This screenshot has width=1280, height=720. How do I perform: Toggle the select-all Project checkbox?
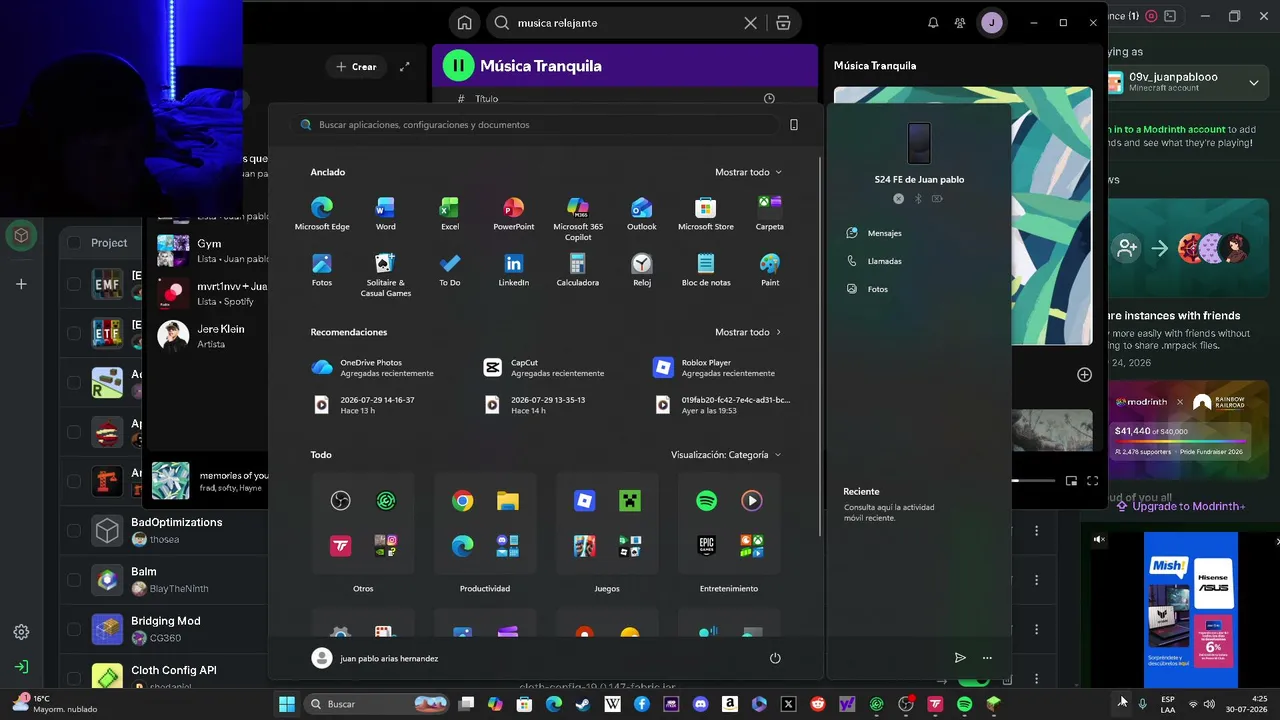(x=74, y=242)
